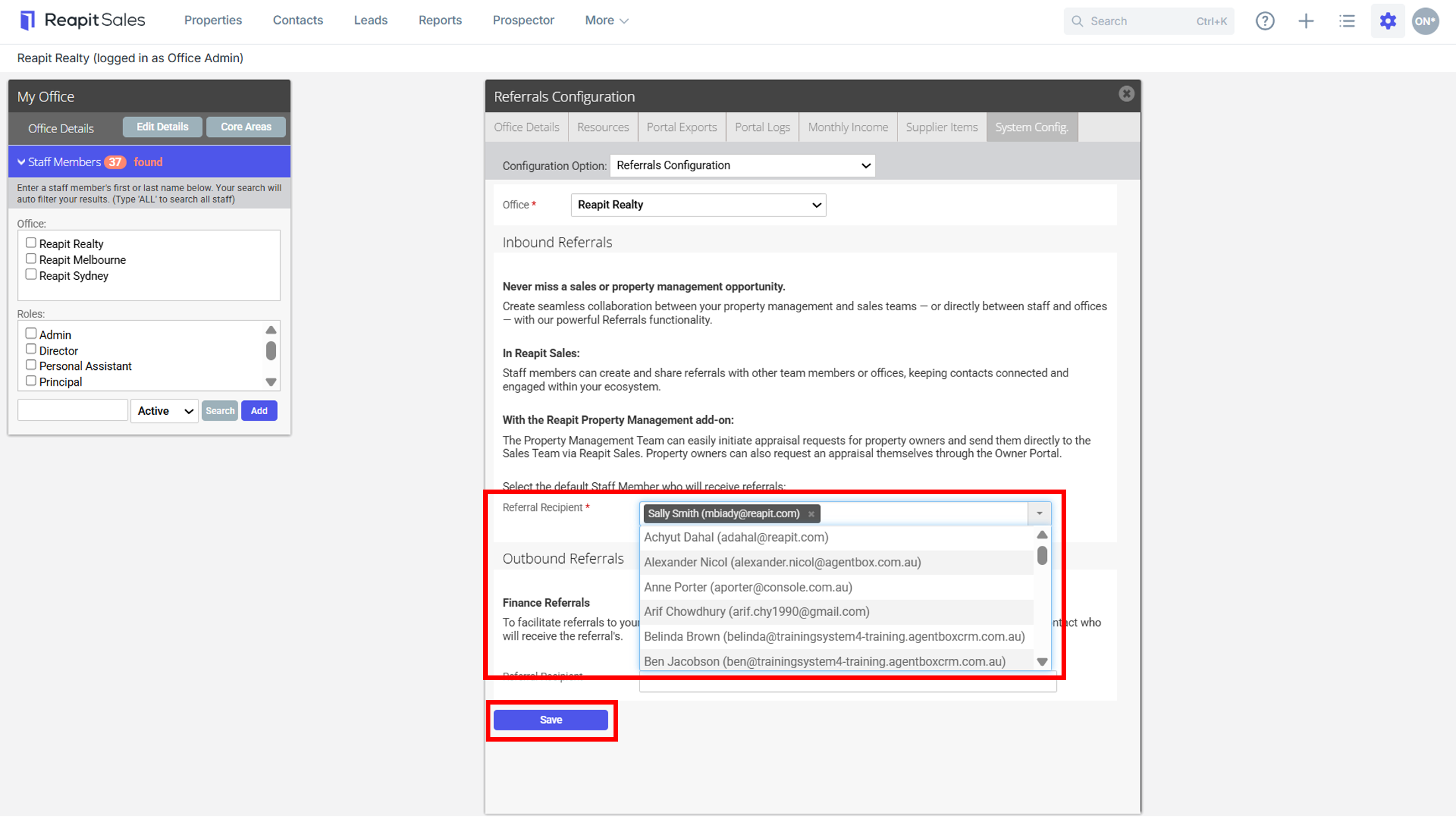Open the help question mark icon
This screenshot has width=1456, height=819.
coord(1265,21)
